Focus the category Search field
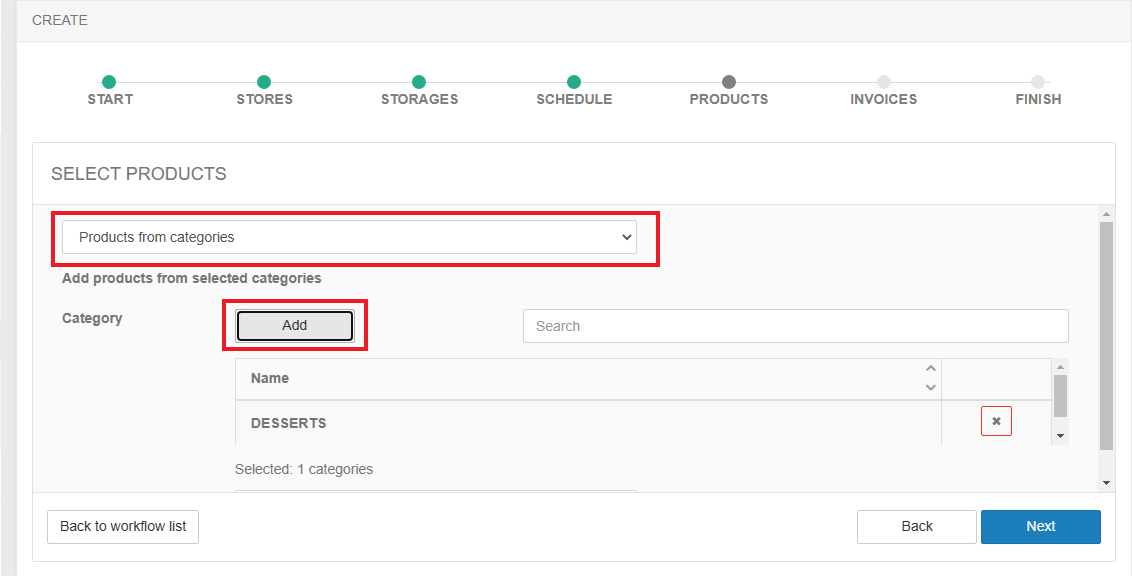Screen dimensions: 1132x576 795,326
